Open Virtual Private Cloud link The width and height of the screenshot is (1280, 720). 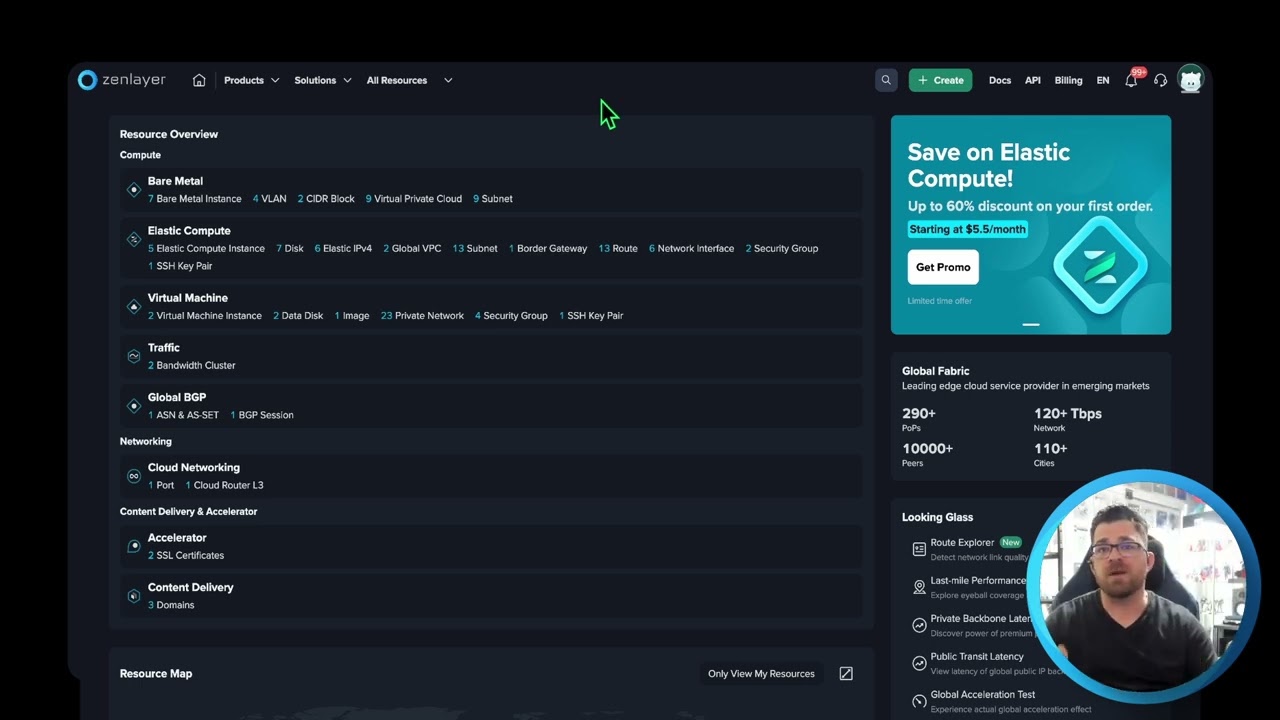414,199
